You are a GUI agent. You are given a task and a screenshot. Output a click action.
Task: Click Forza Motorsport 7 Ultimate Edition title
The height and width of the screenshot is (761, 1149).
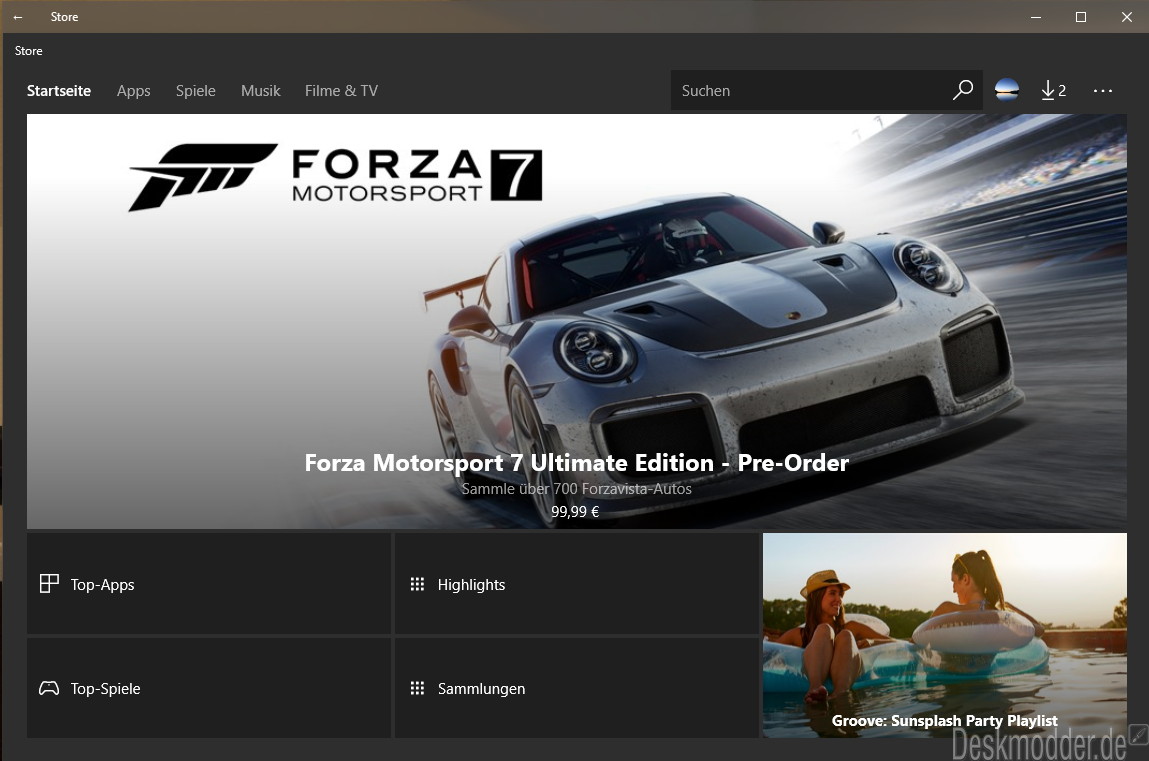pyautogui.click(x=577, y=463)
